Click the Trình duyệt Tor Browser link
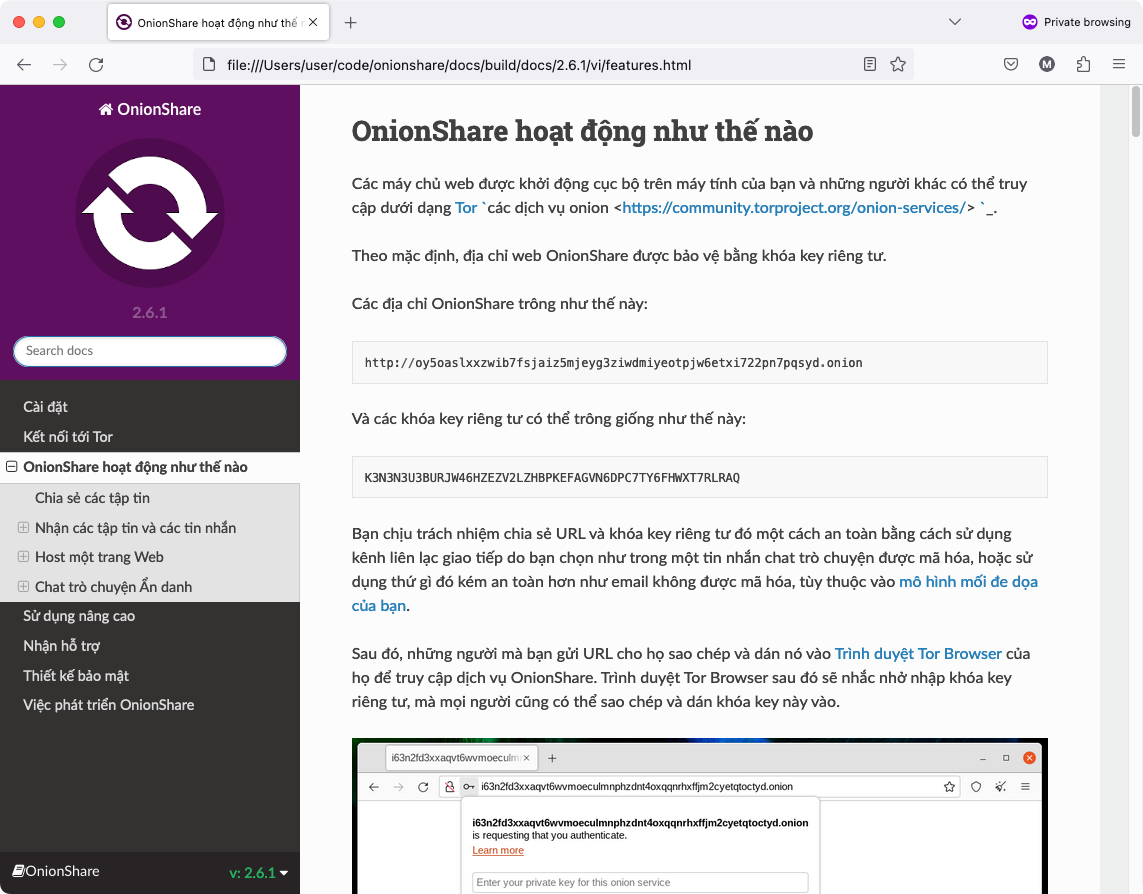This screenshot has width=1143, height=894. tap(917, 653)
